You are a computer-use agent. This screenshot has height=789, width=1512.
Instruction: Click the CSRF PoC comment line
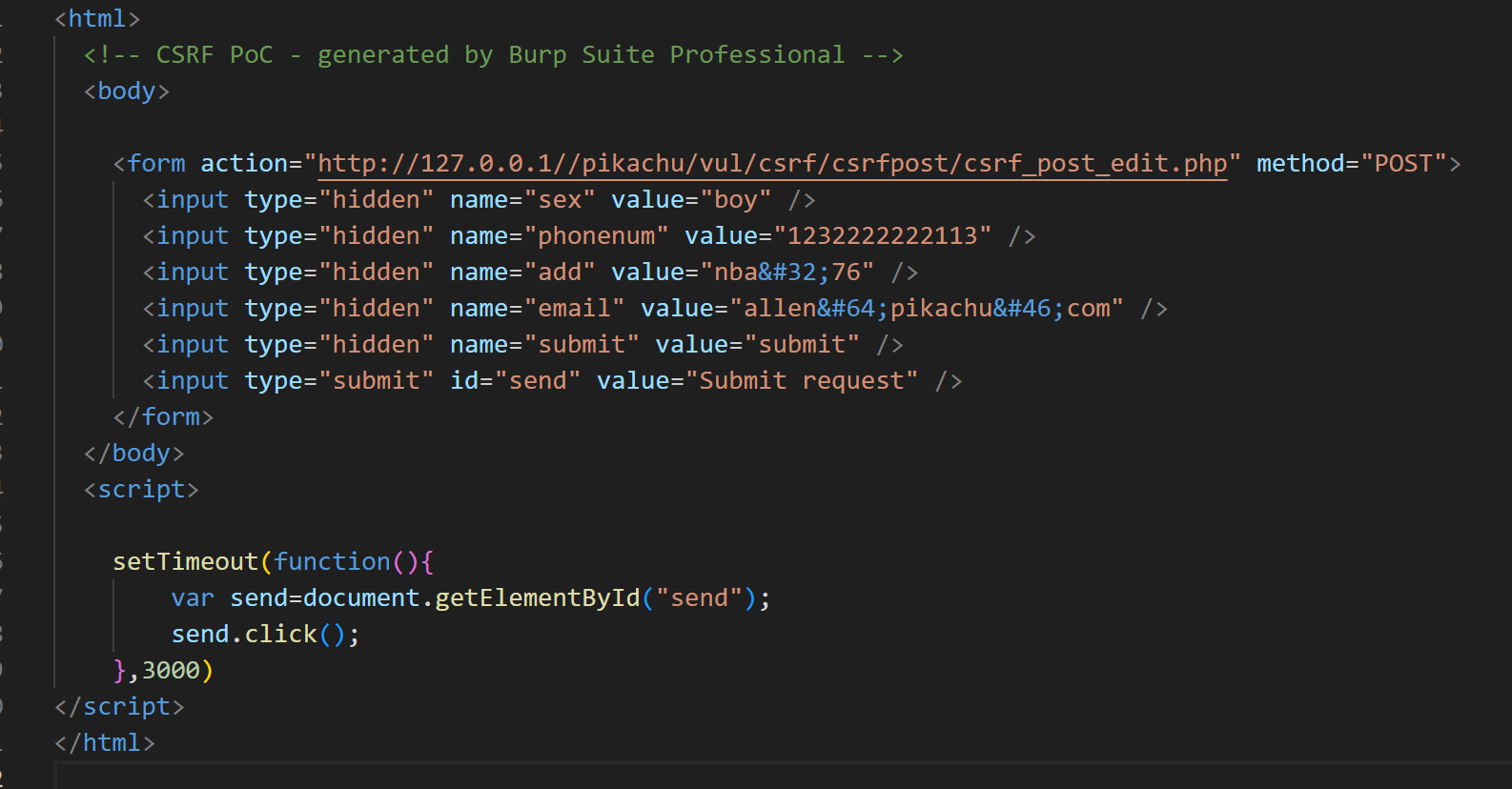pos(493,55)
